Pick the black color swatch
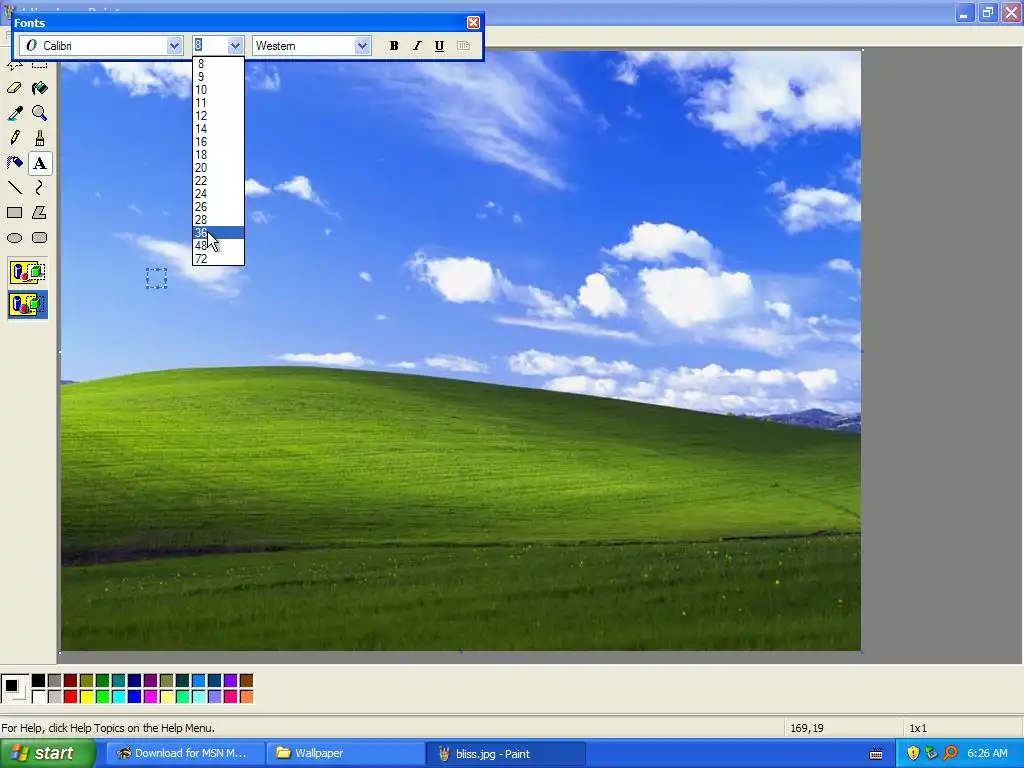This screenshot has width=1024, height=768. pyautogui.click(x=39, y=681)
